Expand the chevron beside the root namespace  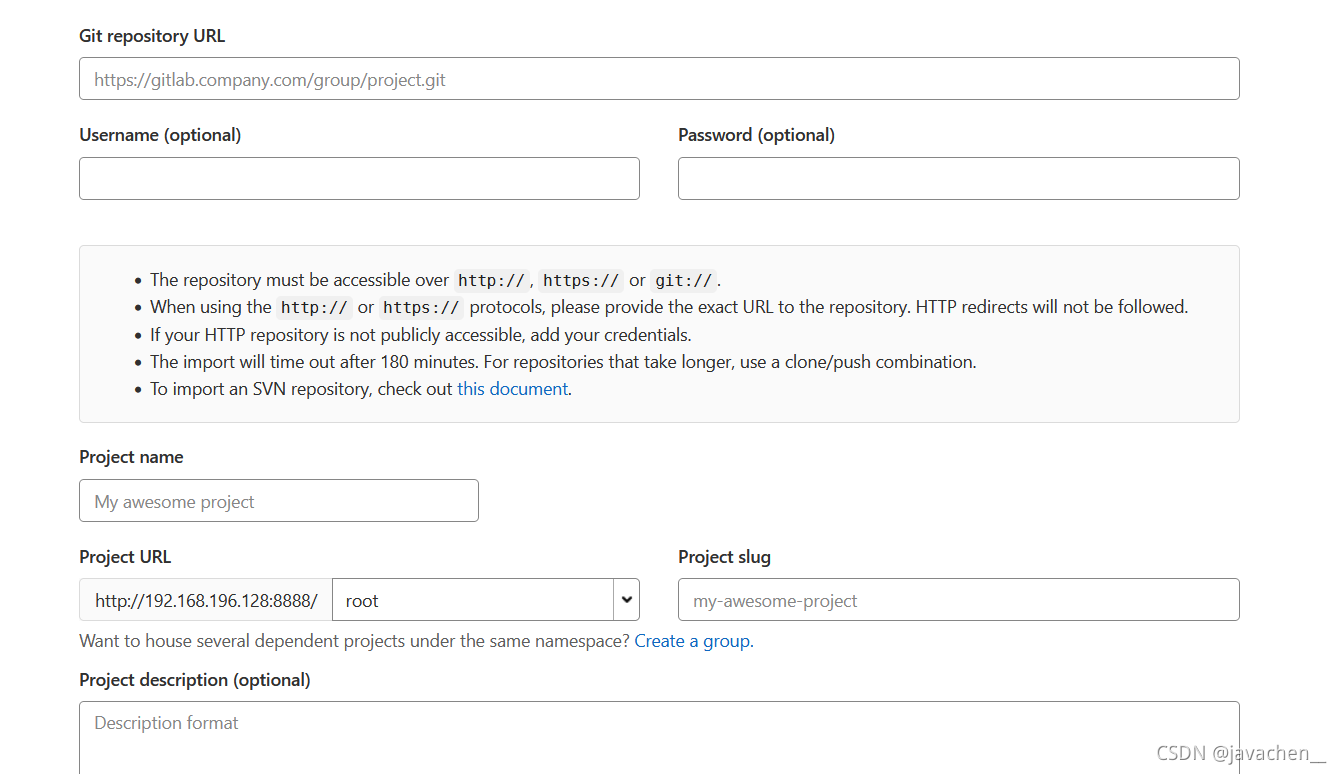coord(626,599)
